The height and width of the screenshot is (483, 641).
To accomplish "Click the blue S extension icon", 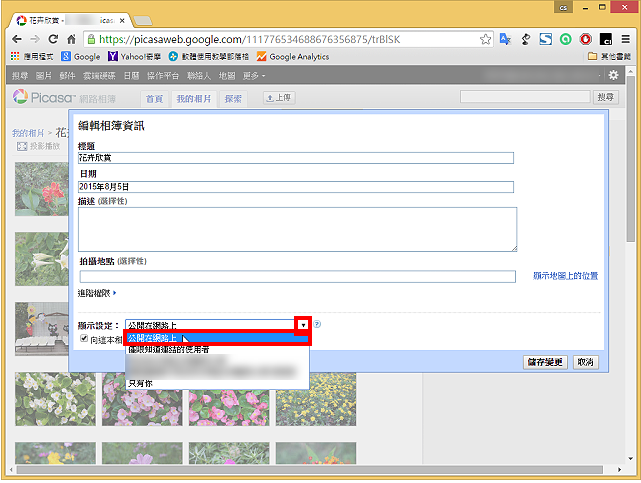I will pyautogui.click(x=545, y=39).
